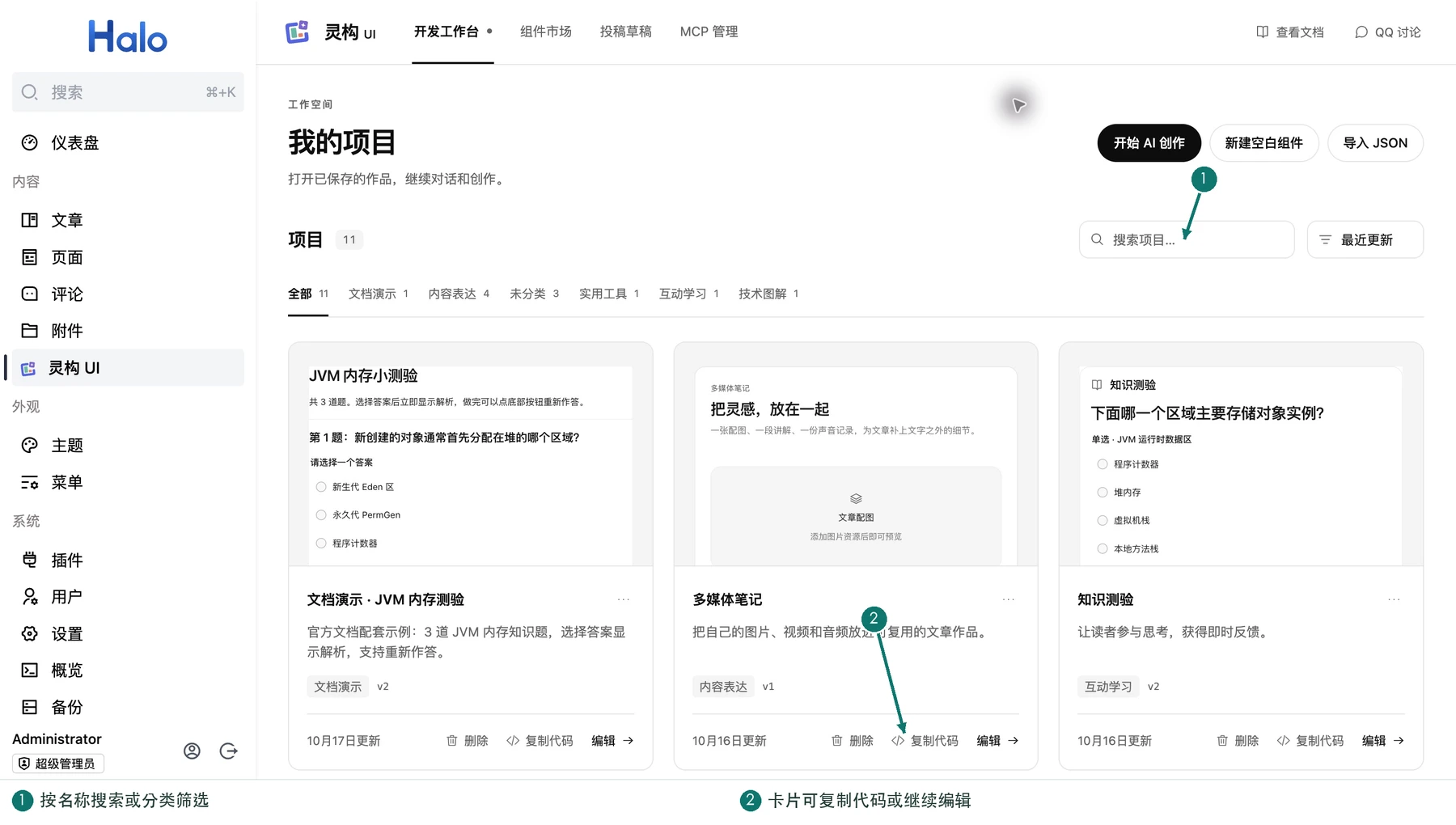Open the more options dots on JVM 内存测验 card
This screenshot has height=825, width=1456.
(x=624, y=599)
